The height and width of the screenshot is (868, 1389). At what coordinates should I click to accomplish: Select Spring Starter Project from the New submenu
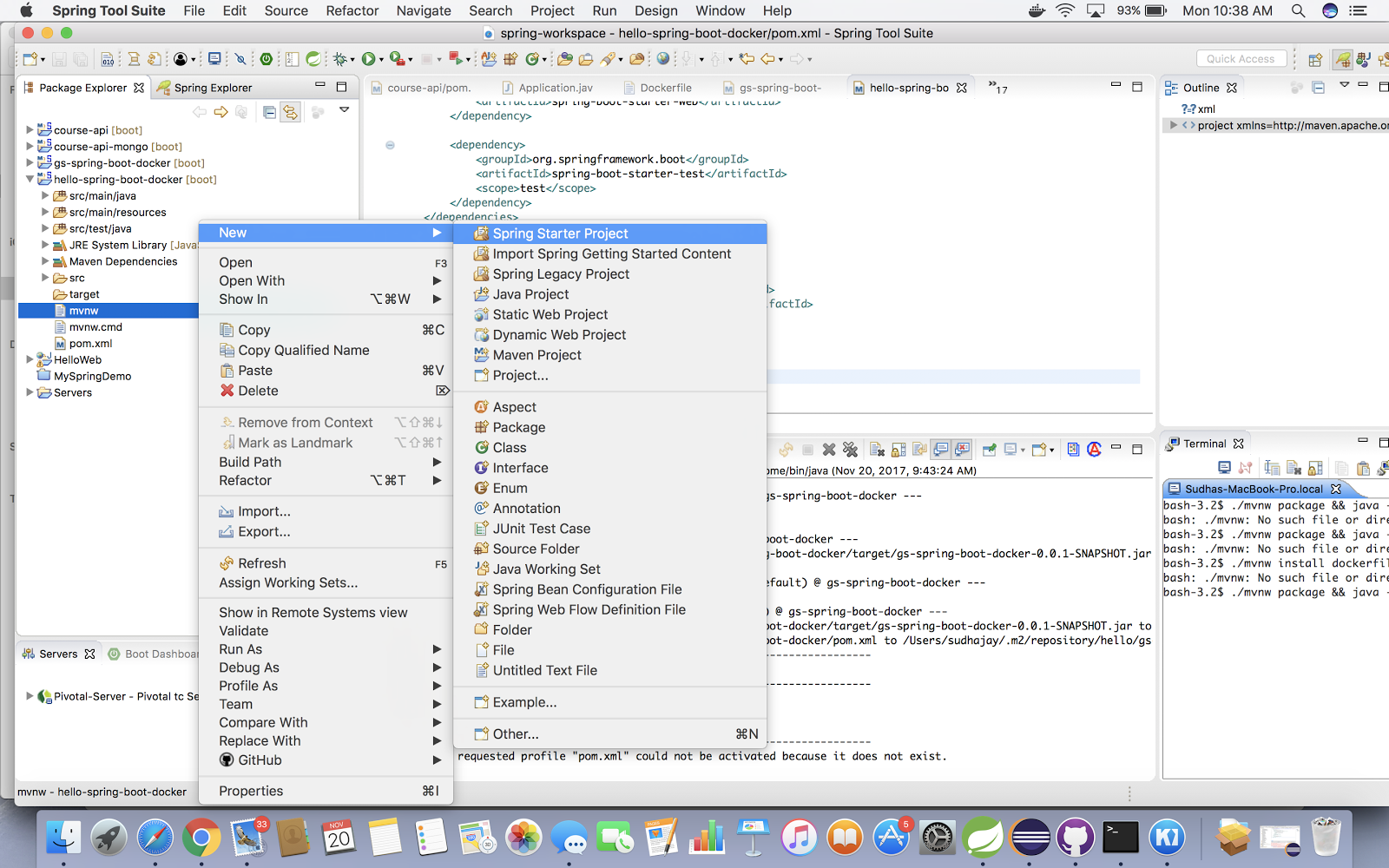pos(560,233)
